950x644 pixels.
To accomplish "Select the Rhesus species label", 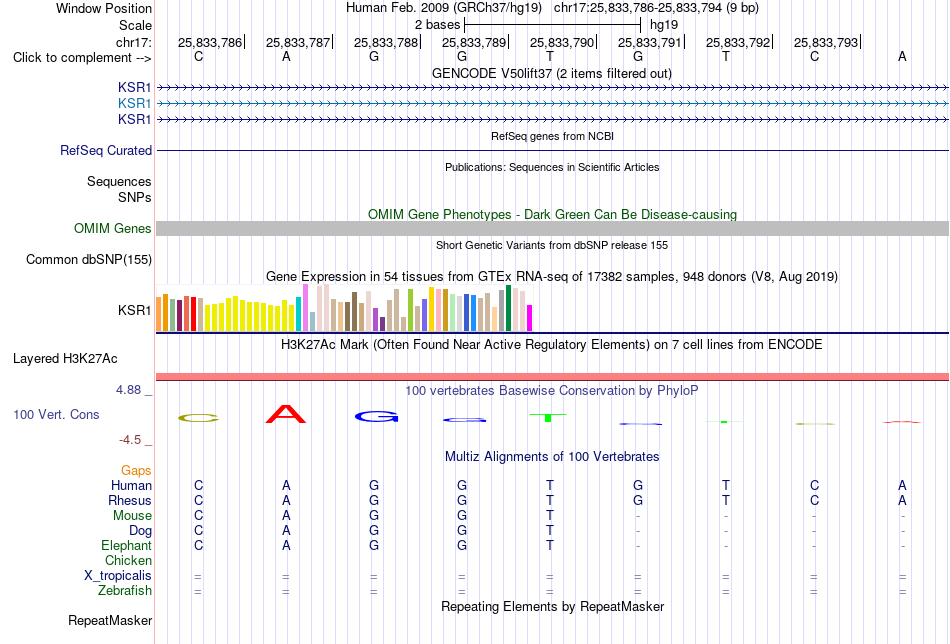I will (130, 500).
